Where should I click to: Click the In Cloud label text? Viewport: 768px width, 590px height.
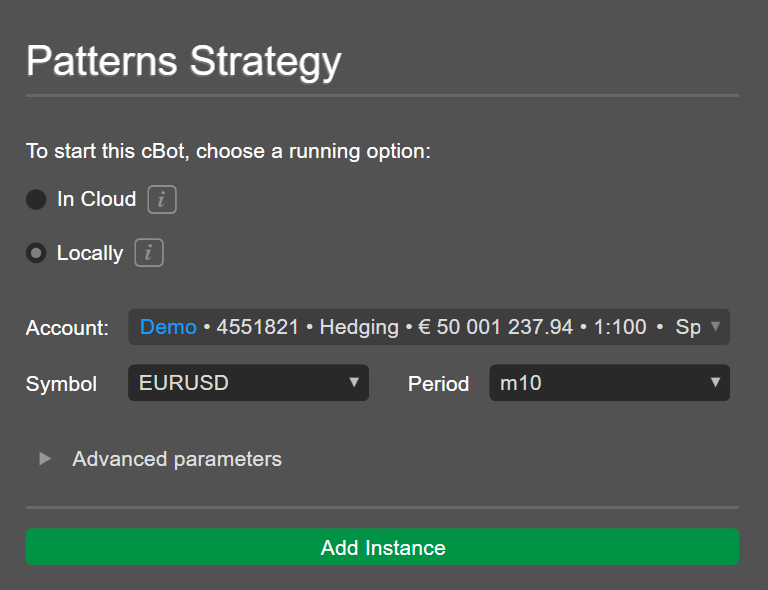(96, 199)
